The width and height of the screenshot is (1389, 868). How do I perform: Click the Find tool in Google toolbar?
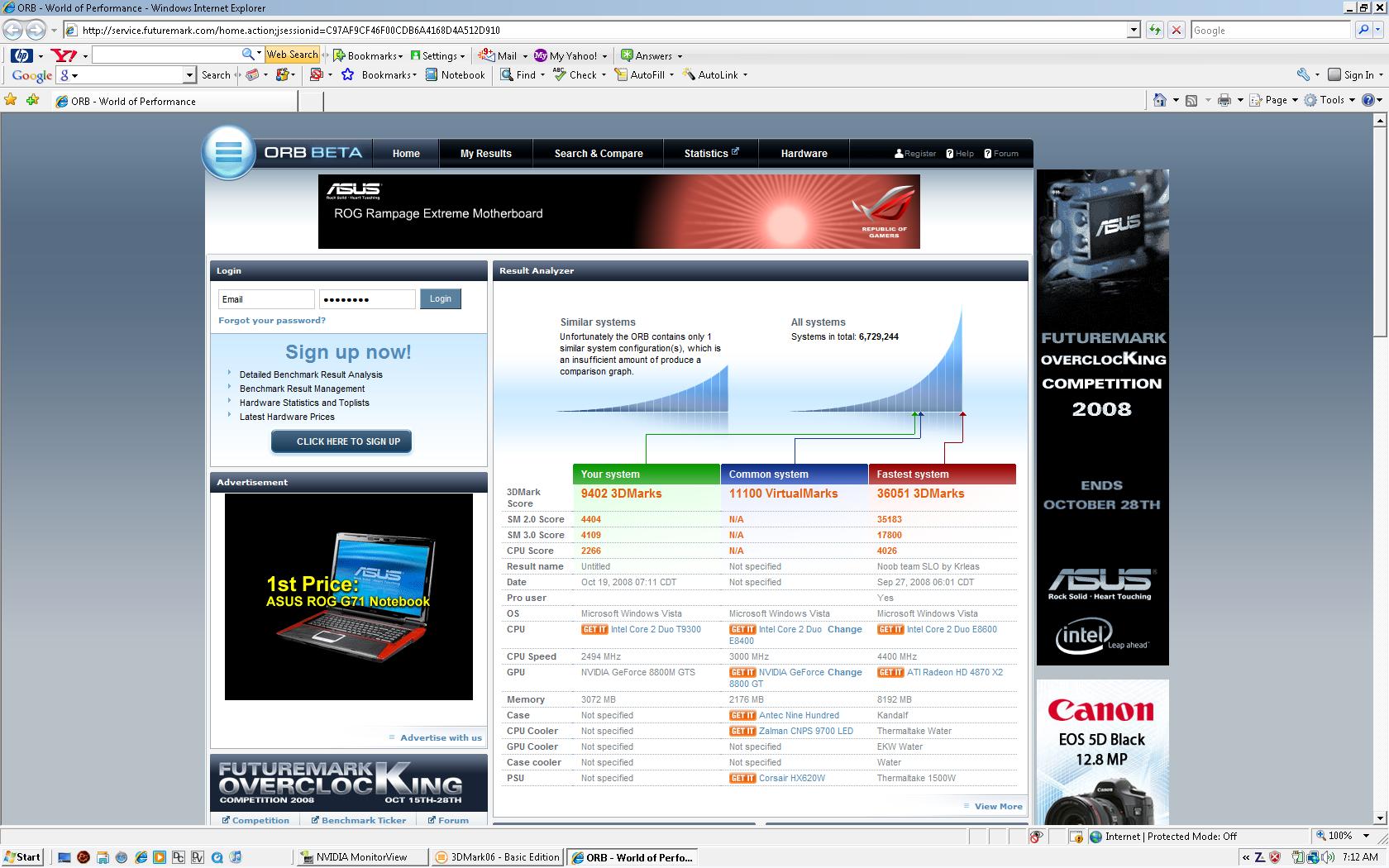[x=518, y=75]
